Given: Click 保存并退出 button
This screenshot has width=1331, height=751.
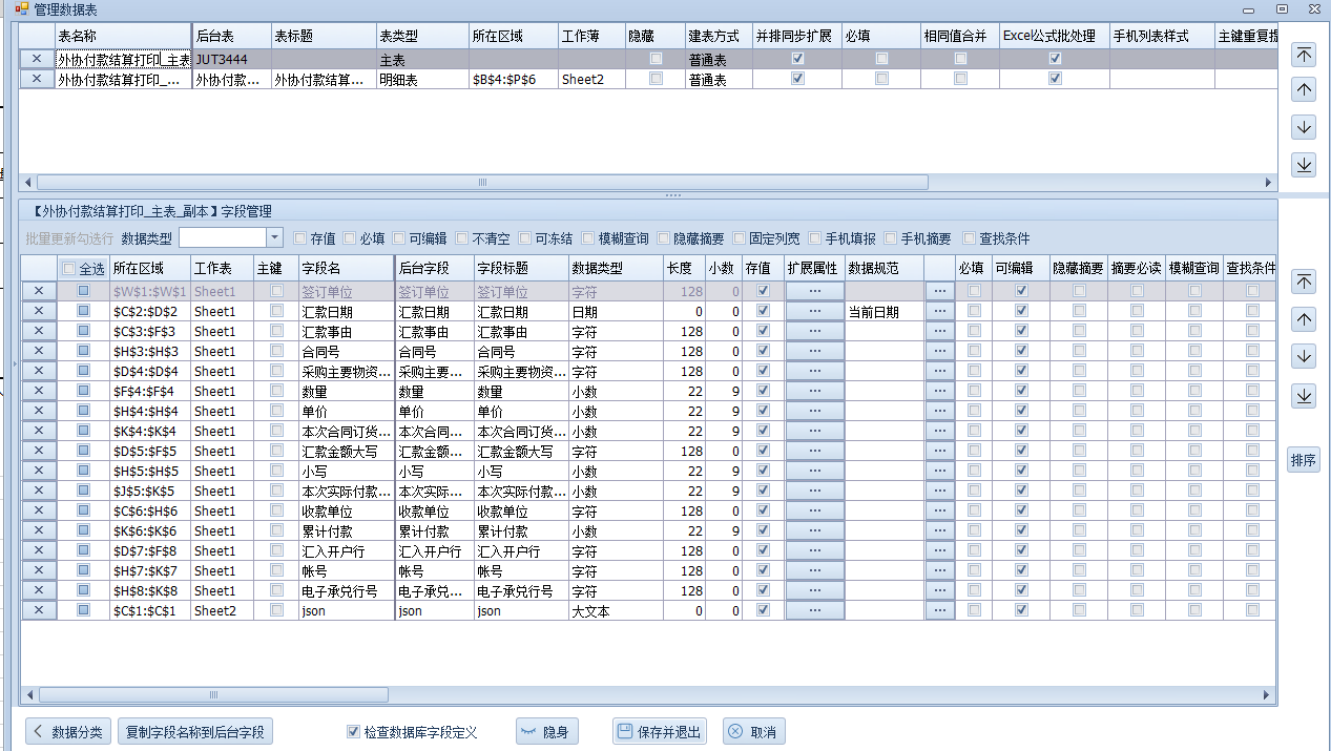Looking at the screenshot, I should click(x=659, y=732).
